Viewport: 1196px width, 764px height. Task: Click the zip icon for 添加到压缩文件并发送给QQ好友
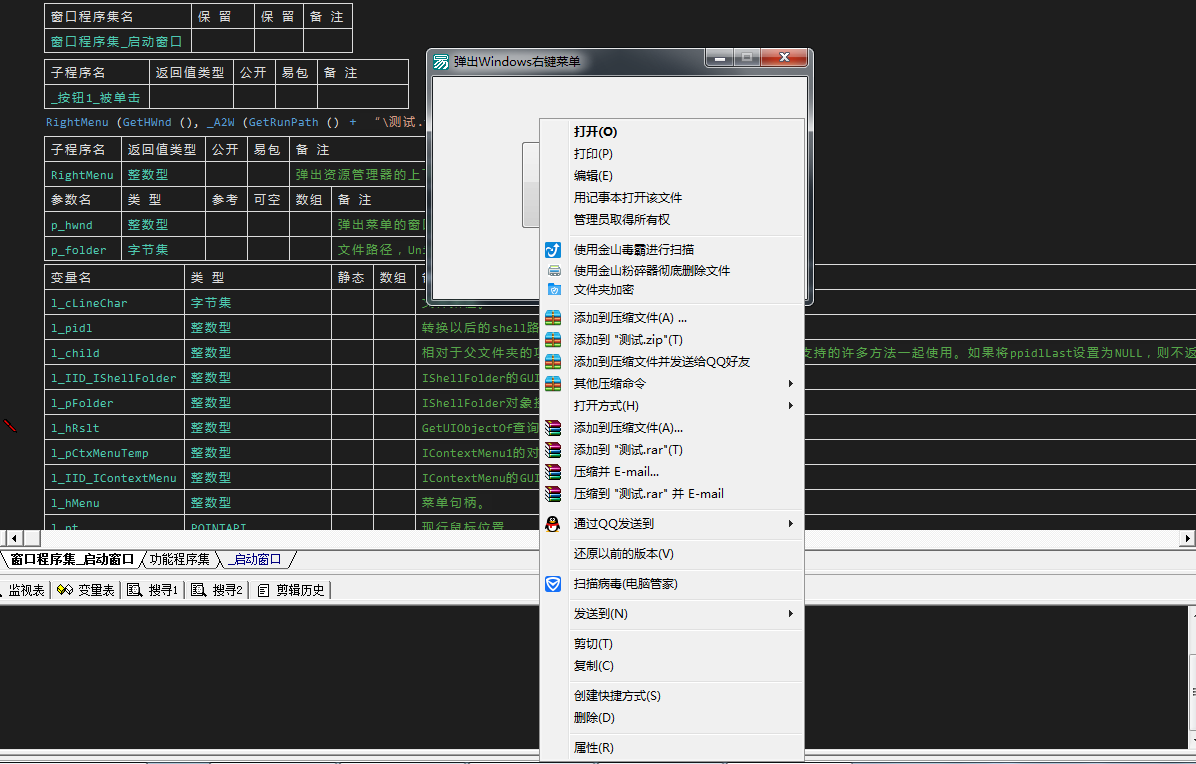coord(553,361)
